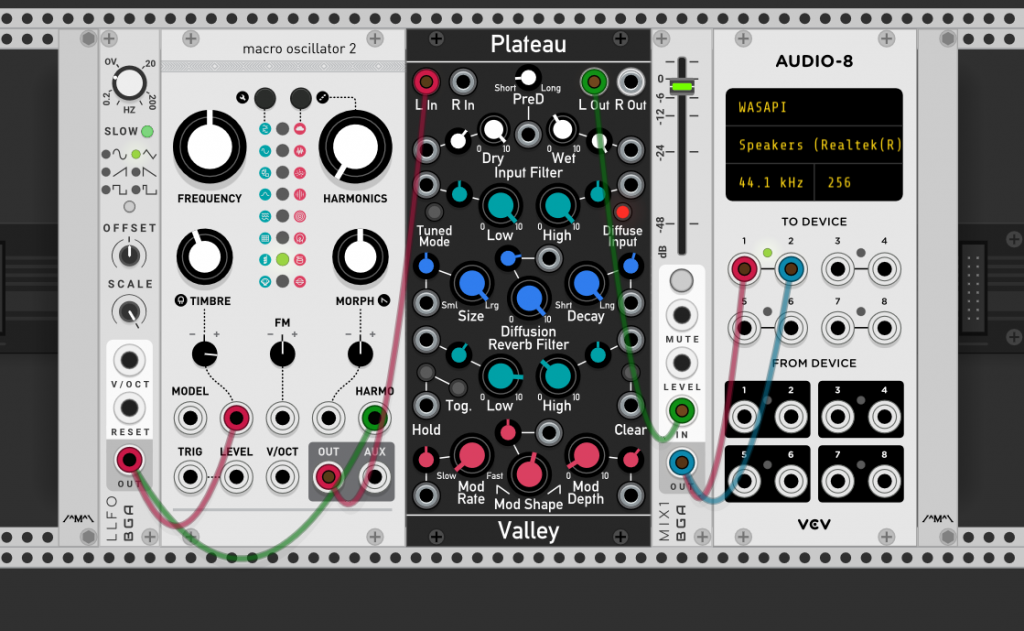This screenshot has width=1024, height=631.
Task: Click the Decay knob on Plateau
Action: click(x=586, y=284)
